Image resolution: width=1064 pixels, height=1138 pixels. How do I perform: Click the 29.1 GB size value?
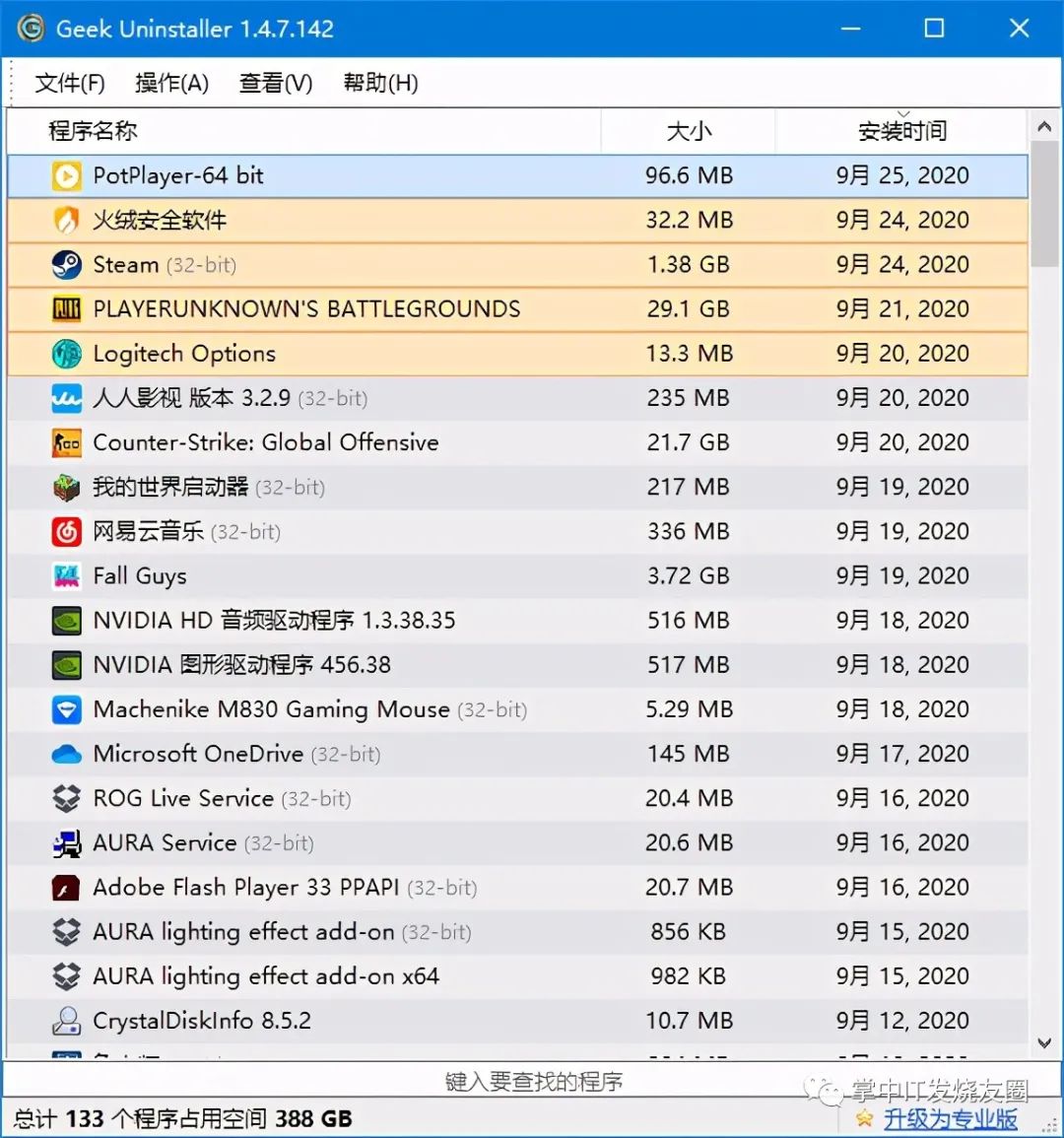coord(689,309)
